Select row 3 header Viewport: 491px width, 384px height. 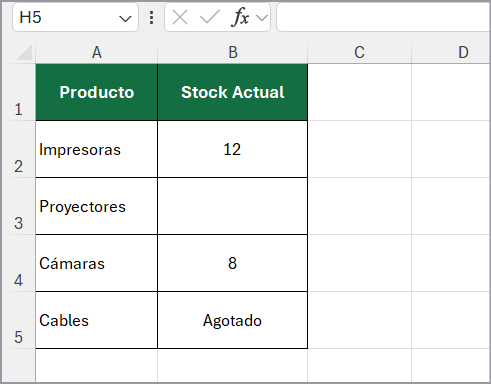click(x=18, y=206)
